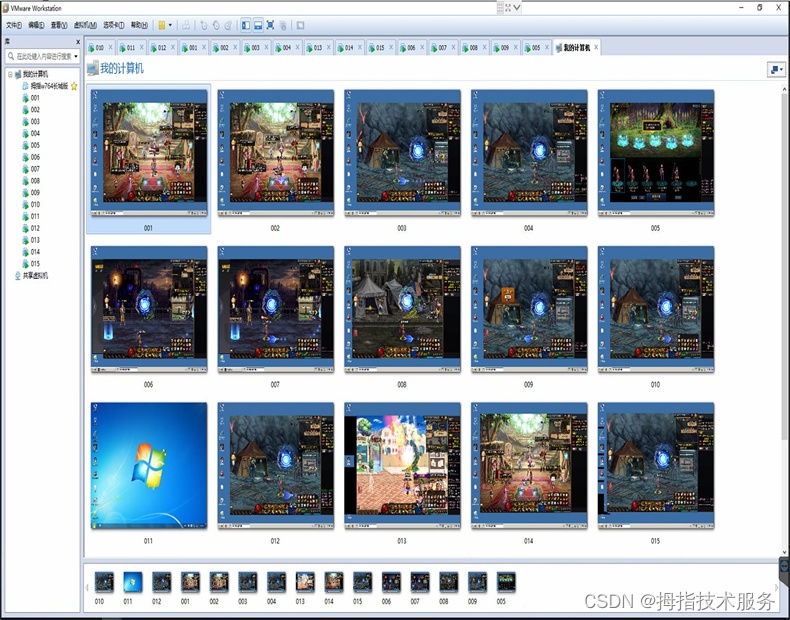Open the 虚拟机 (VM) menu
Viewport: 790px width, 620px height.
tap(85, 25)
